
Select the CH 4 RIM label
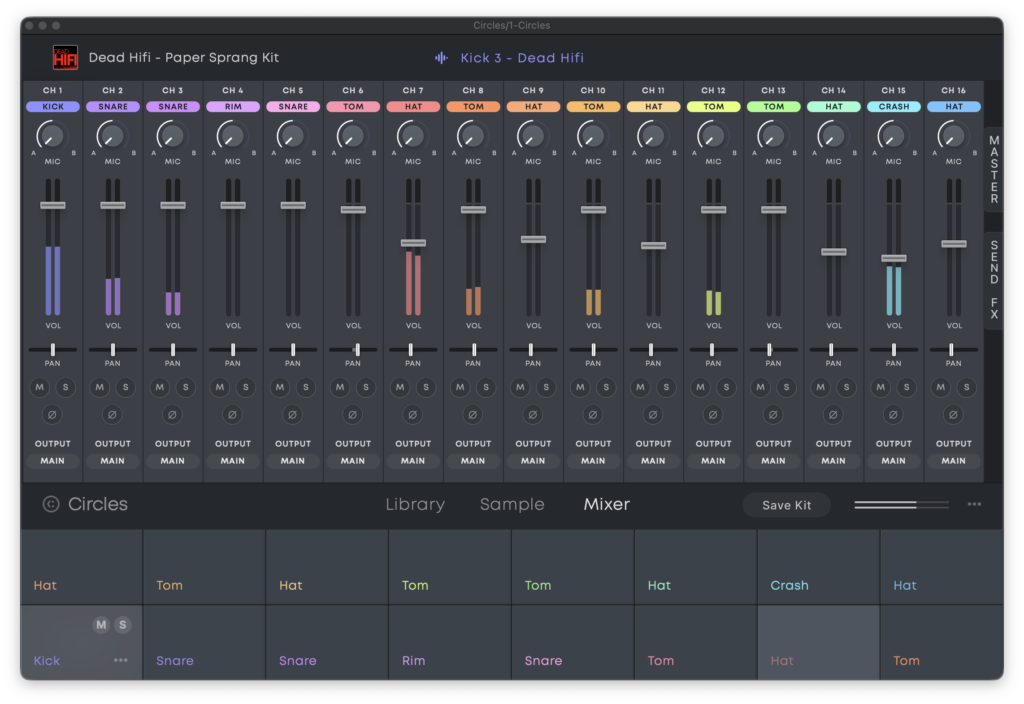(x=232, y=106)
